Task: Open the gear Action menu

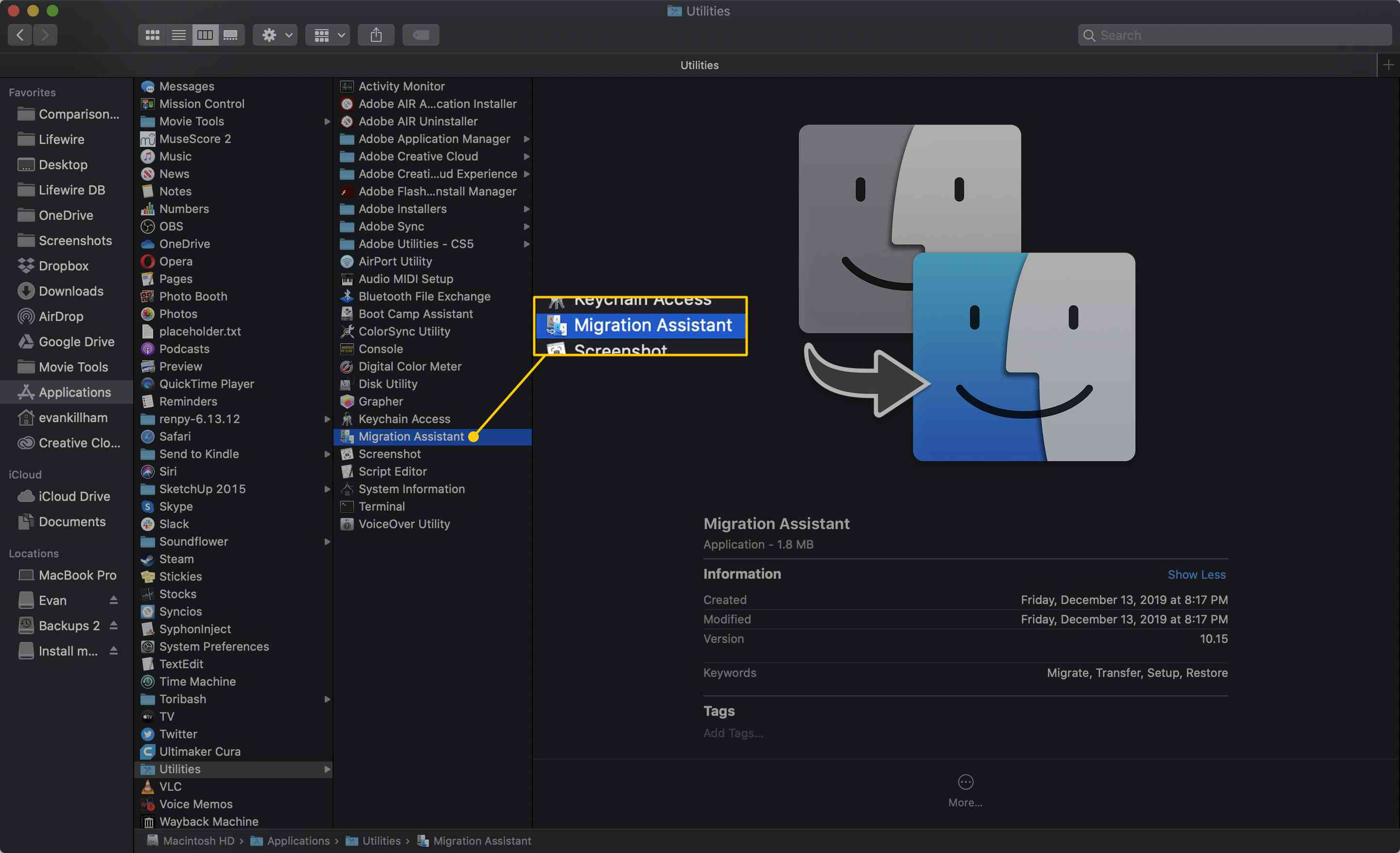Action: [276, 35]
